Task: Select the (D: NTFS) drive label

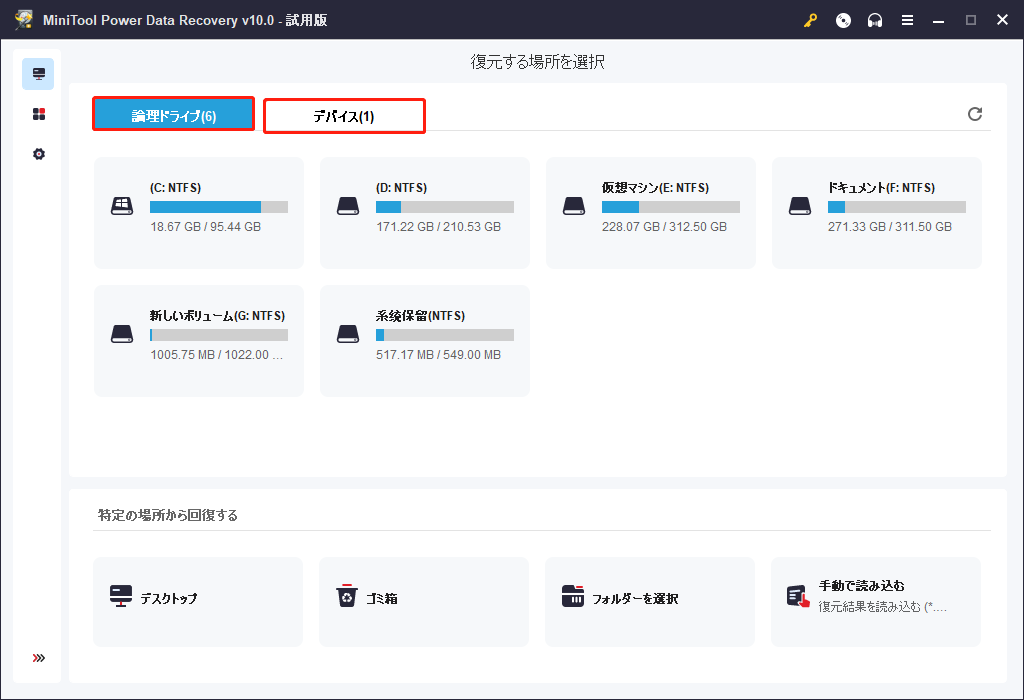Action: 402,188
